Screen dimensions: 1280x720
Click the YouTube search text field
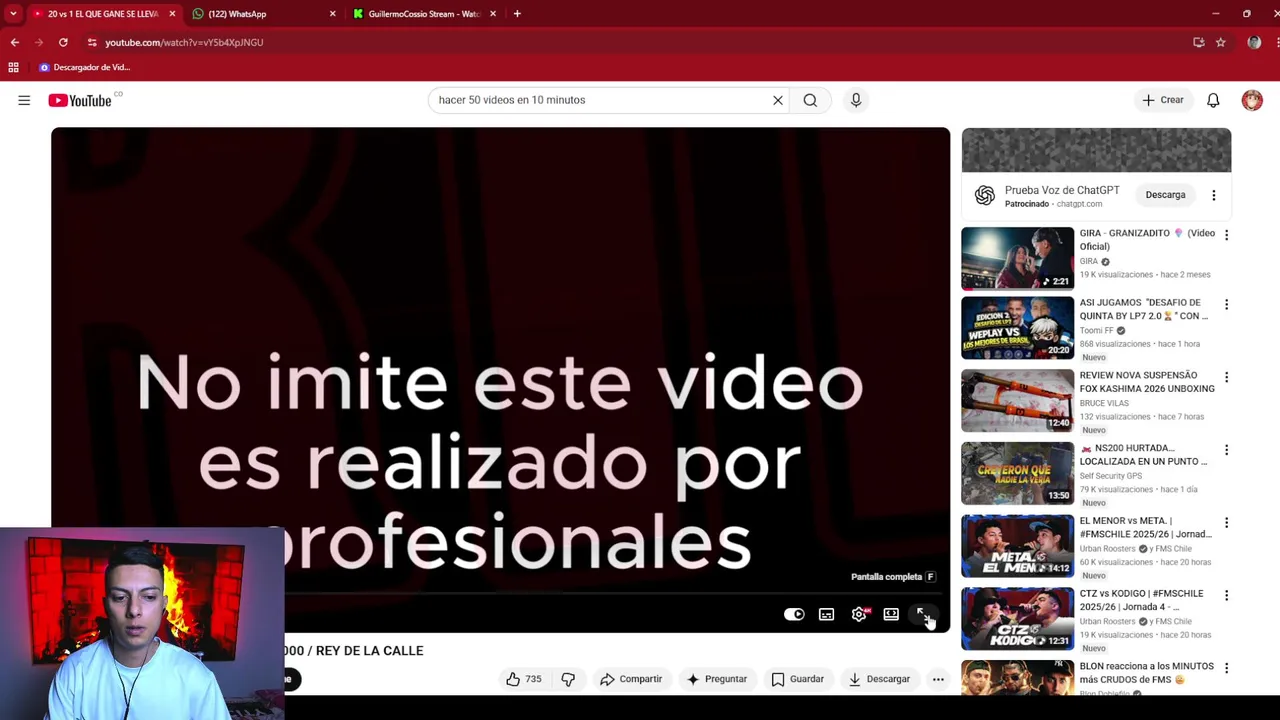(x=600, y=100)
